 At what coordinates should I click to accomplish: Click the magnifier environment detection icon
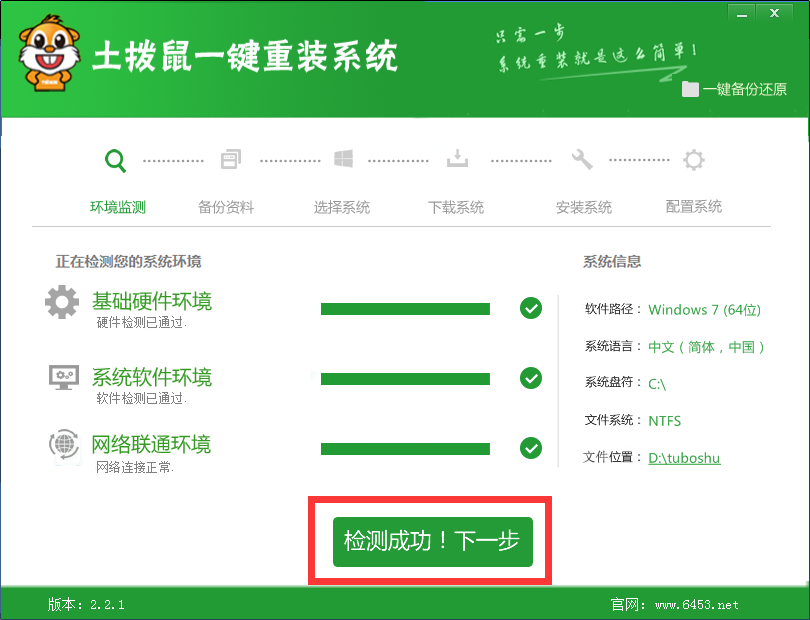point(116,159)
